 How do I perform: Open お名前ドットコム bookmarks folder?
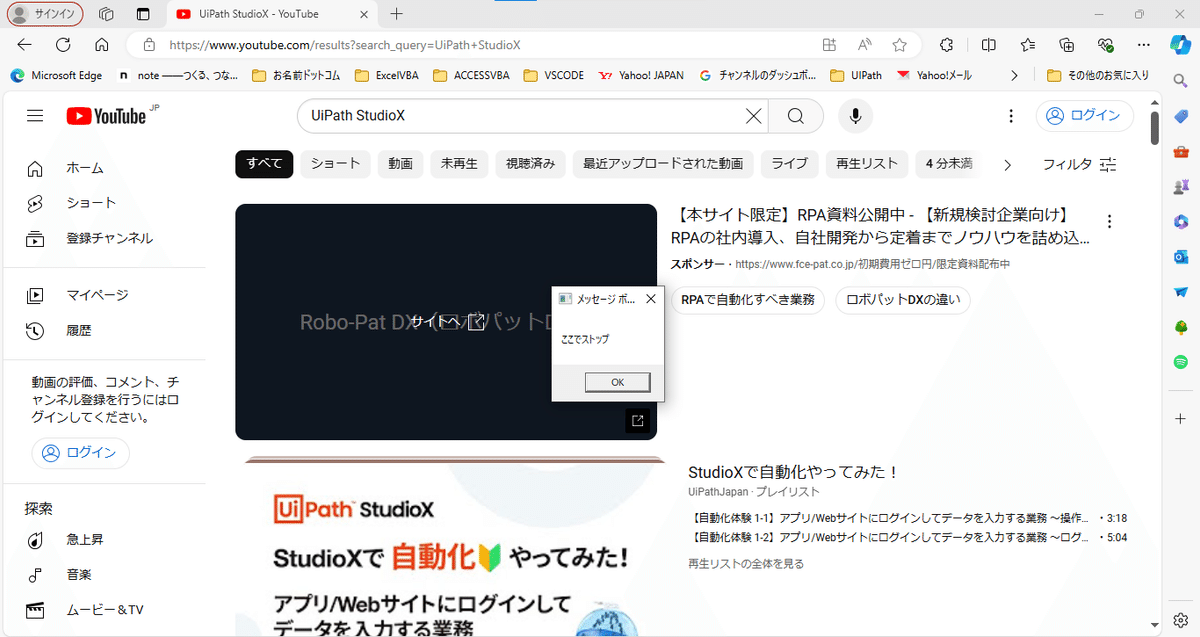(x=297, y=75)
